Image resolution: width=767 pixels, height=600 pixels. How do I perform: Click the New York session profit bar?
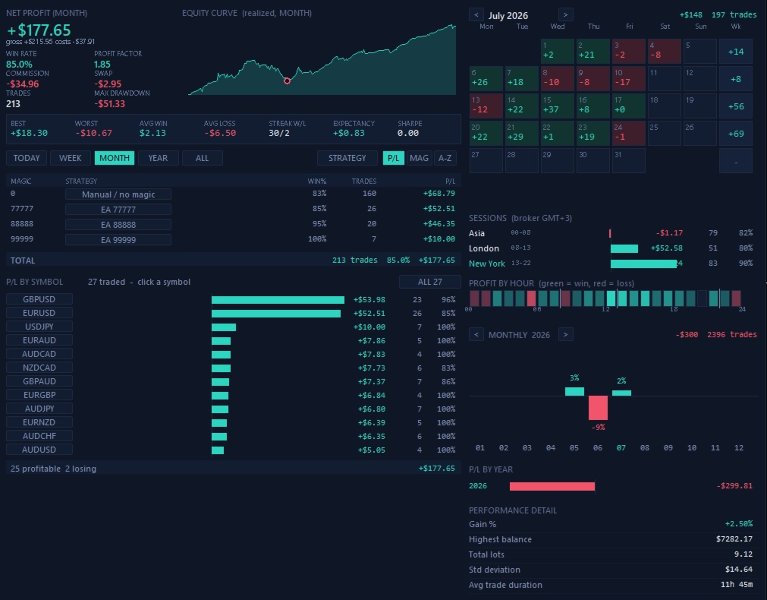(644, 264)
